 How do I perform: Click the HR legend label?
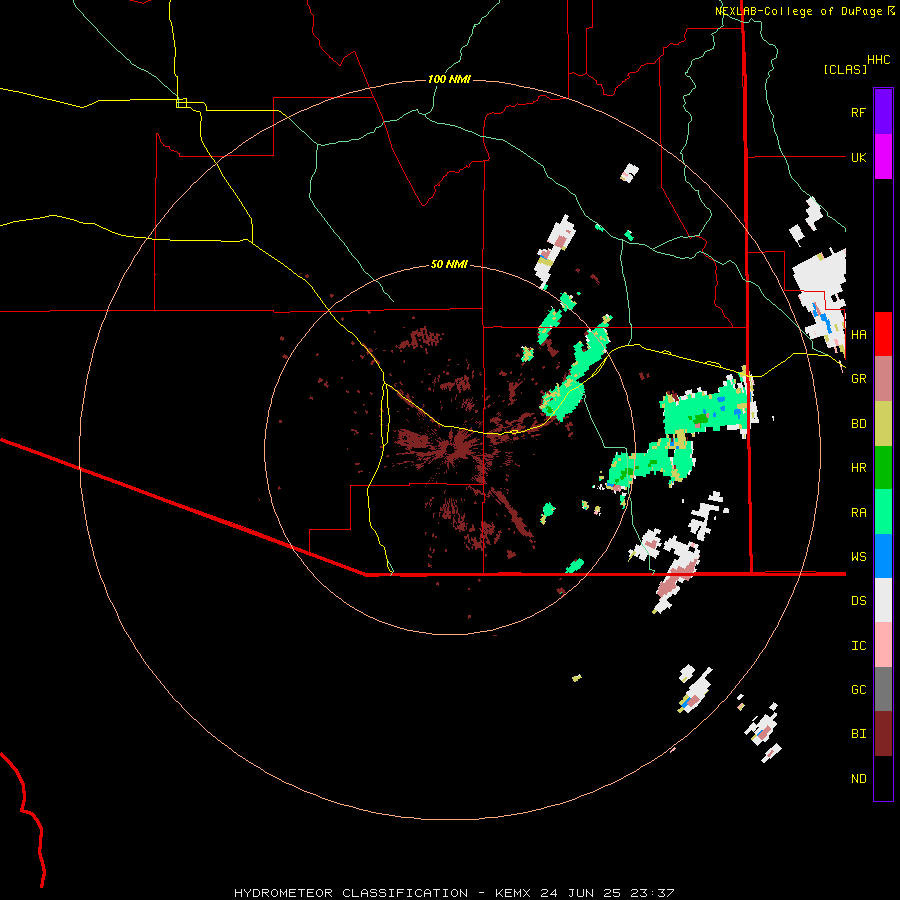858,468
